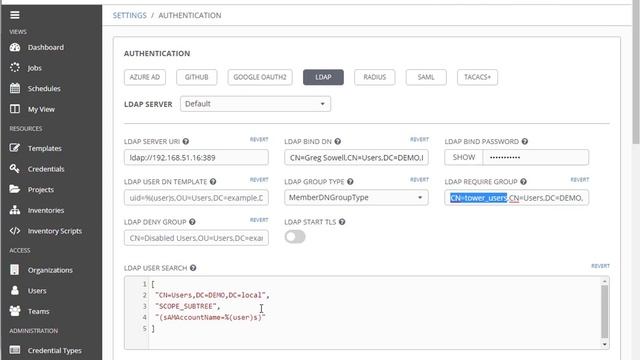Click the SCOPE_SUBTREE line in editor

coord(187,306)
